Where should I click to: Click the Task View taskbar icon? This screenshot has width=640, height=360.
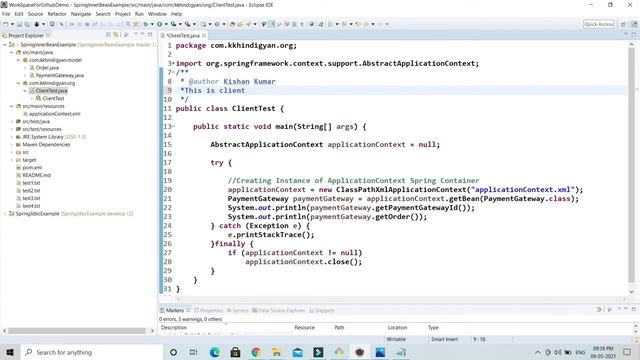(193, 352)
